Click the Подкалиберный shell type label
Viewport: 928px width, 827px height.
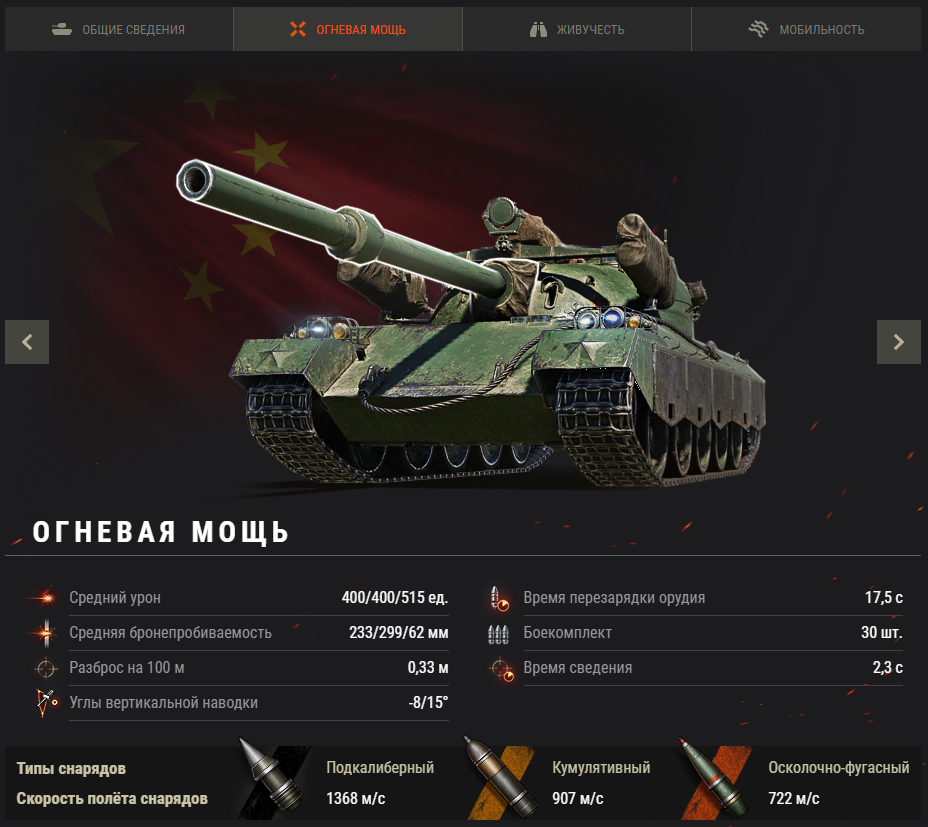(x=380, y=768)
